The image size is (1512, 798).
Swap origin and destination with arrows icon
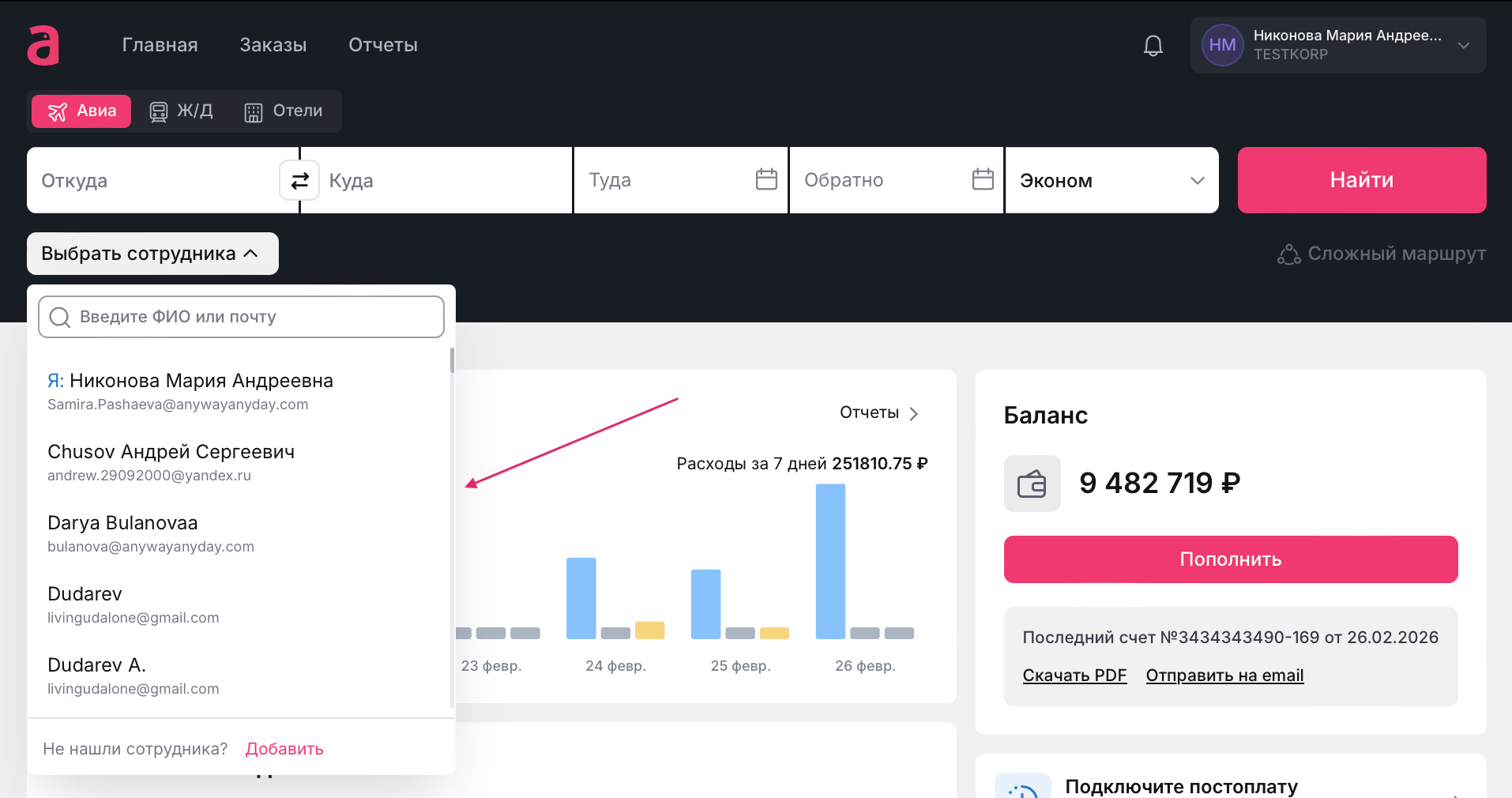[299, 181]
